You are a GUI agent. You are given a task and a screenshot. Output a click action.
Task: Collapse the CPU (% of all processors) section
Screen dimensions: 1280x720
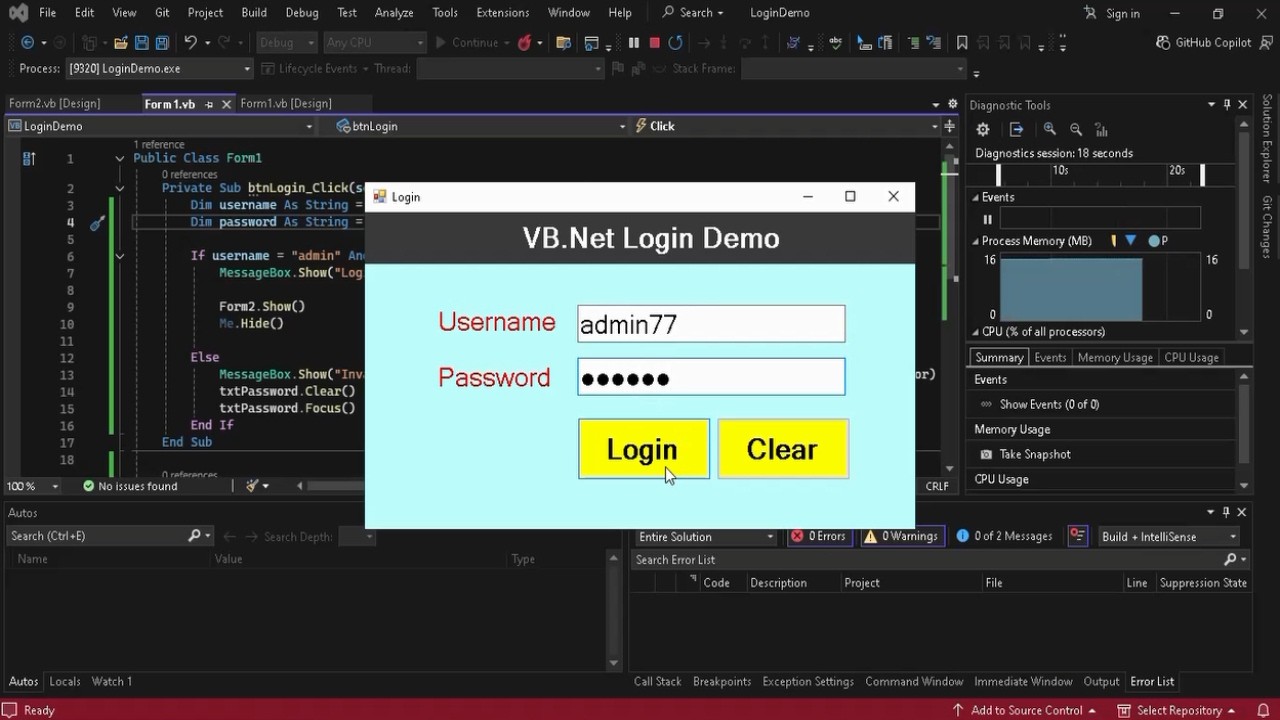(x=976, y=332)
